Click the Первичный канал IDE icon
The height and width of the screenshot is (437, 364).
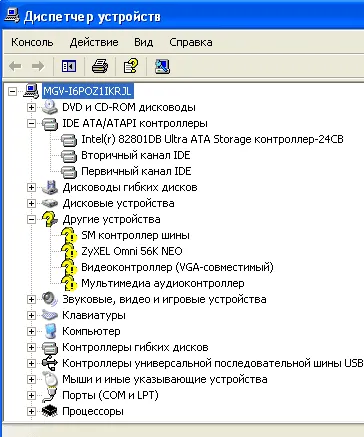click(69, 172)
